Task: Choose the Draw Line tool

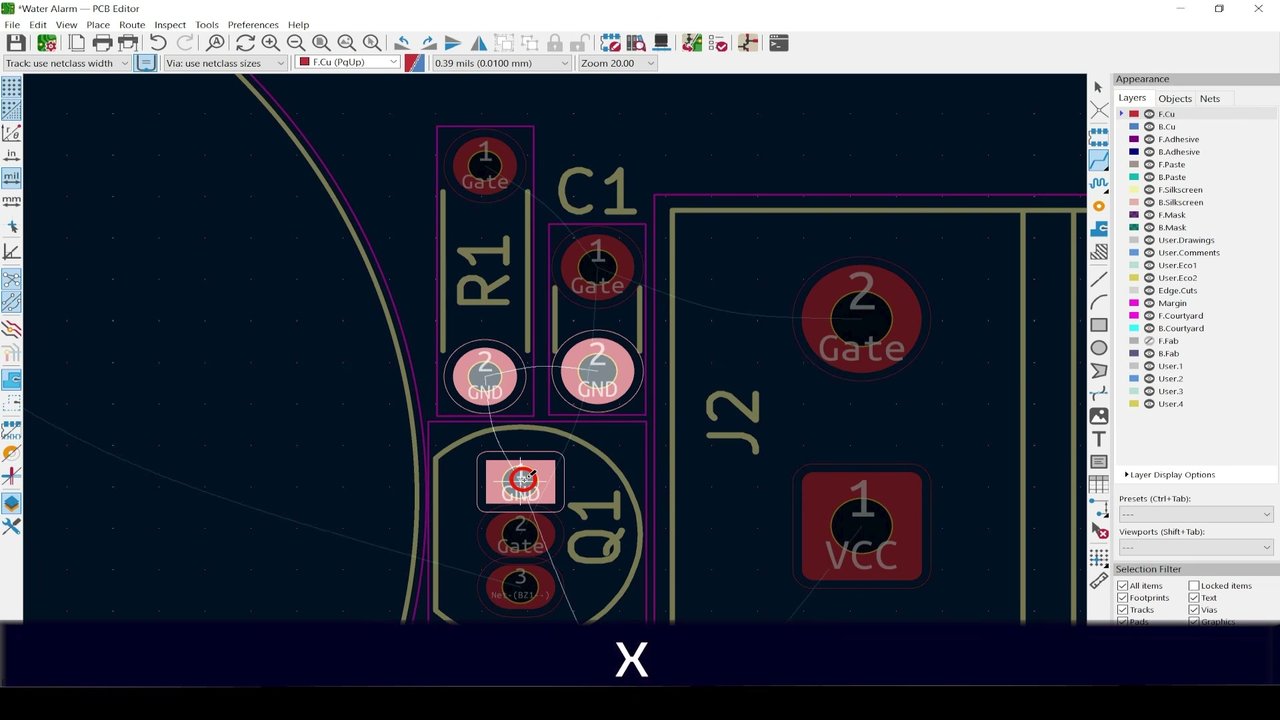Action: coord(1099,279)
